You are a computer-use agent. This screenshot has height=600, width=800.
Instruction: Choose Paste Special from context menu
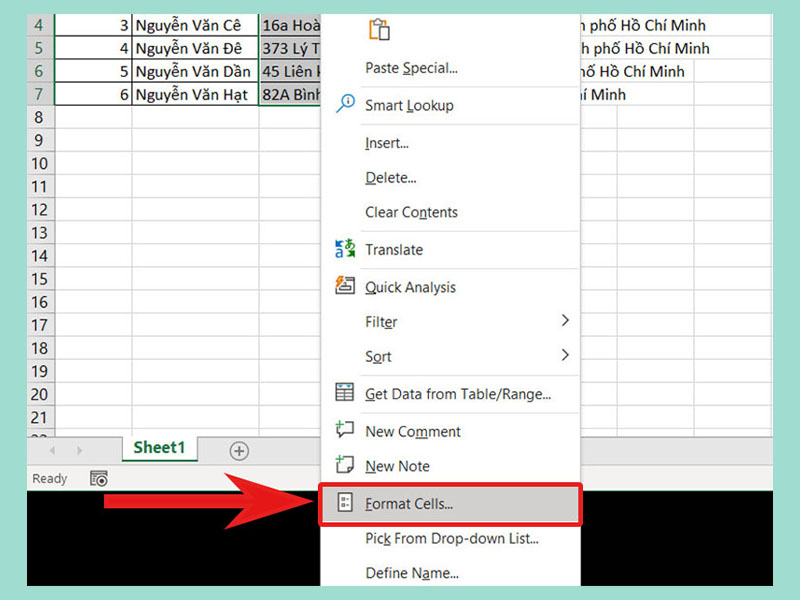point(411,68)
